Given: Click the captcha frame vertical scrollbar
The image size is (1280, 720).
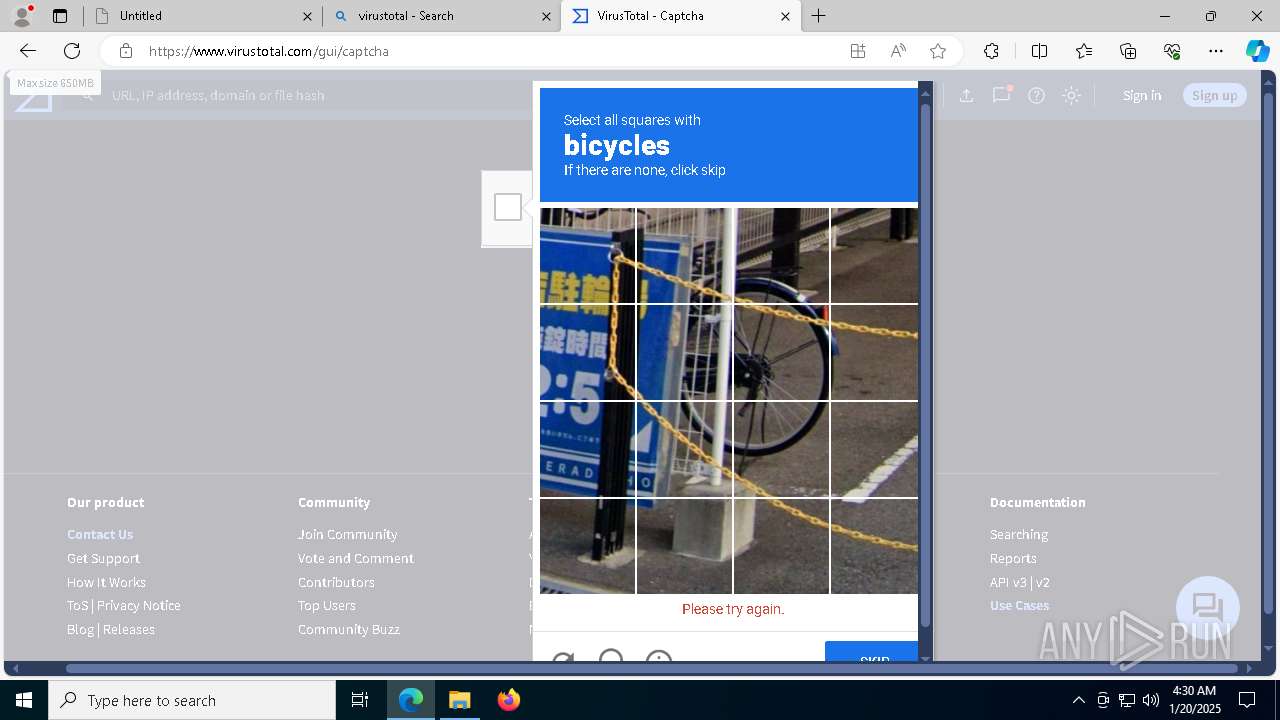Looking at the screenshot, I should click(x=925, y=365).
